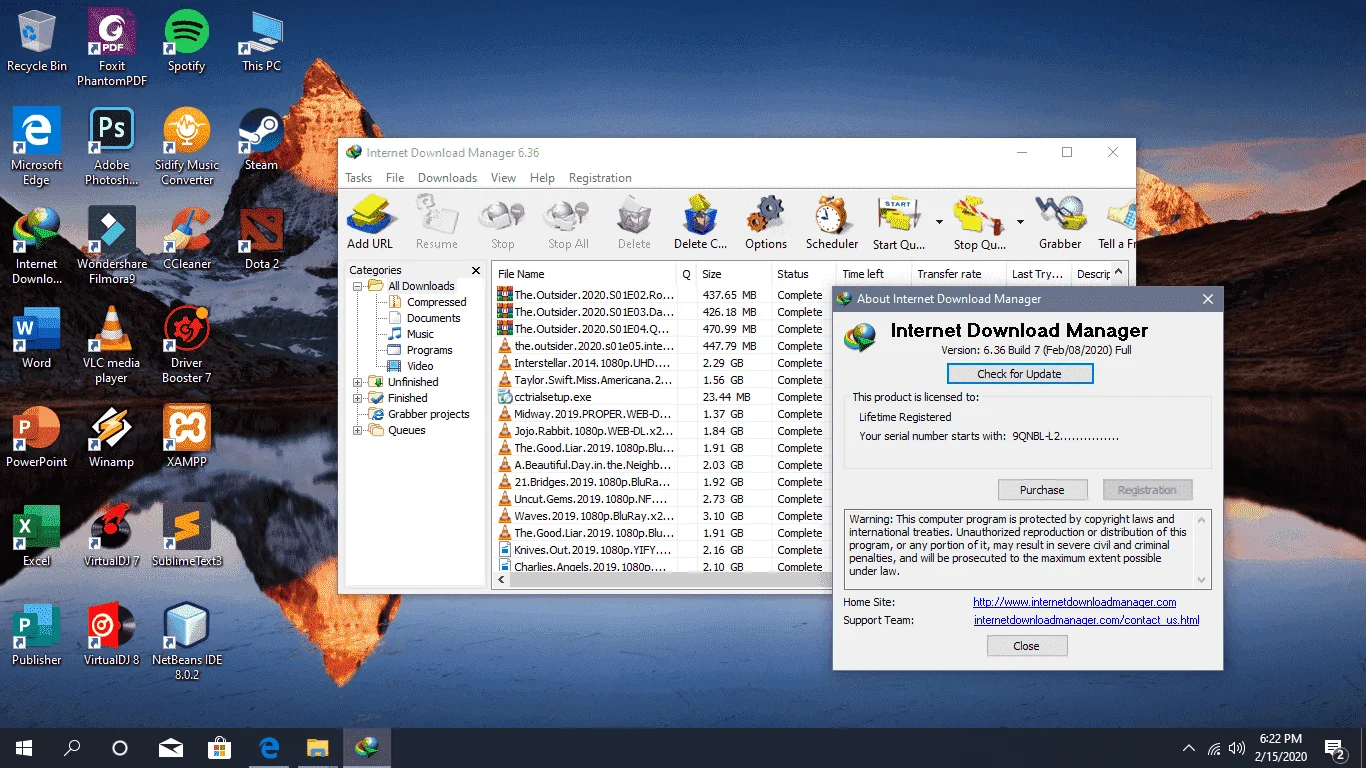Open the internetdownloadmanager.com home site link
This screenshot has height=768, width=1366.
1075,602
